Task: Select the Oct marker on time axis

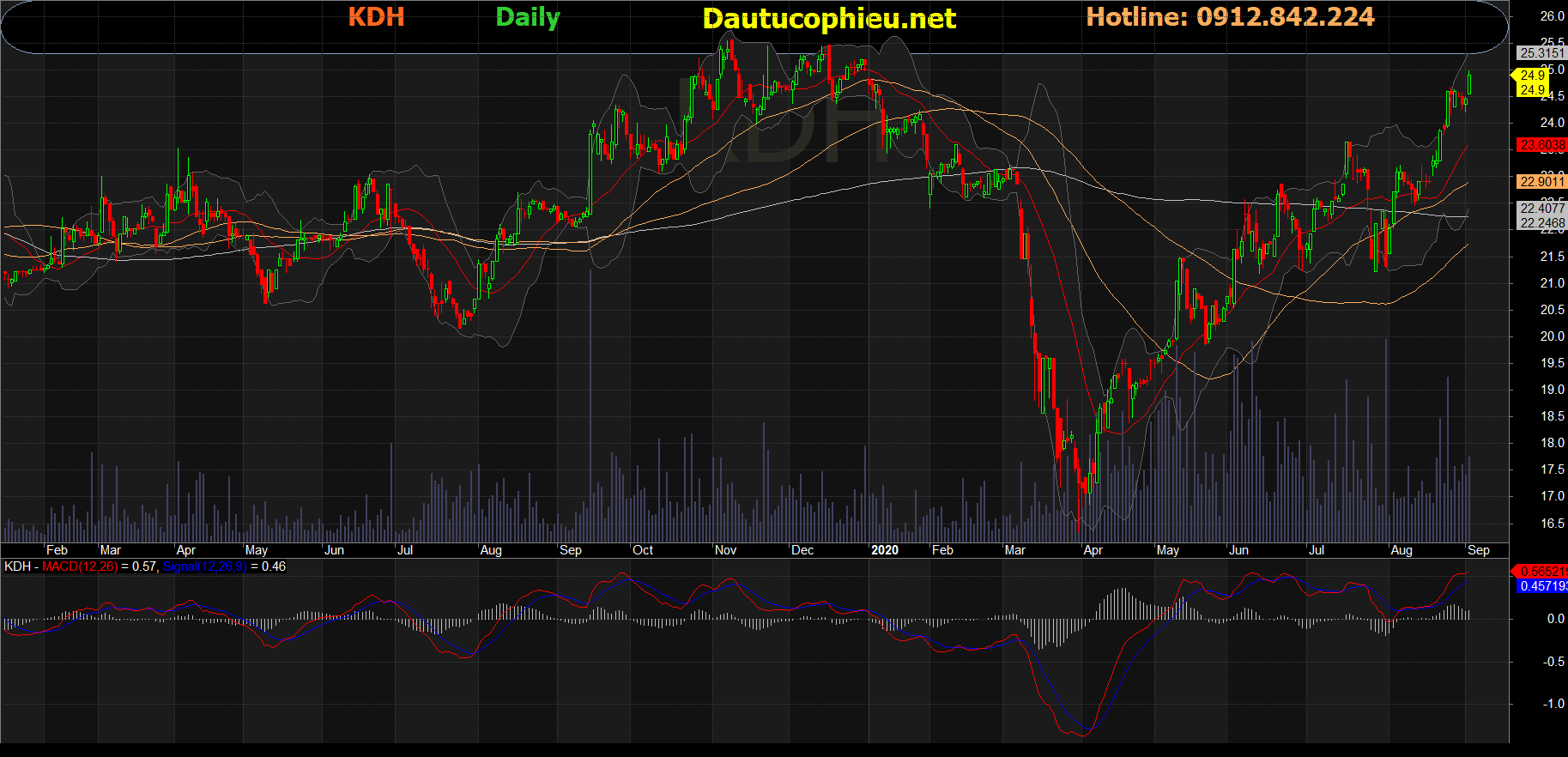Action: click(x=642, y=550)
